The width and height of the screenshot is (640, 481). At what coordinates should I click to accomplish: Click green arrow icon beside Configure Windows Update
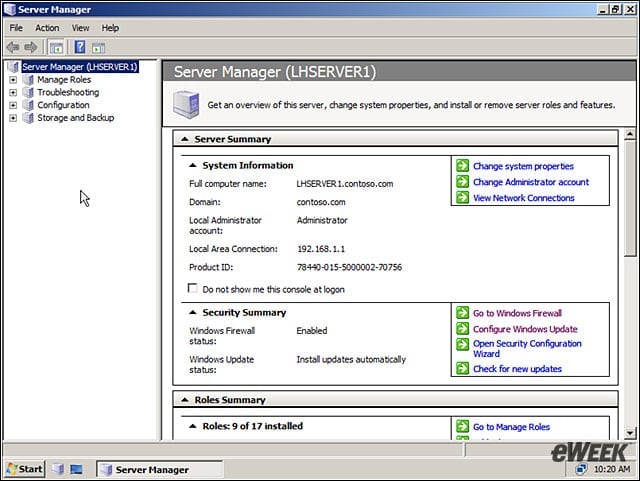pos(462,328)
